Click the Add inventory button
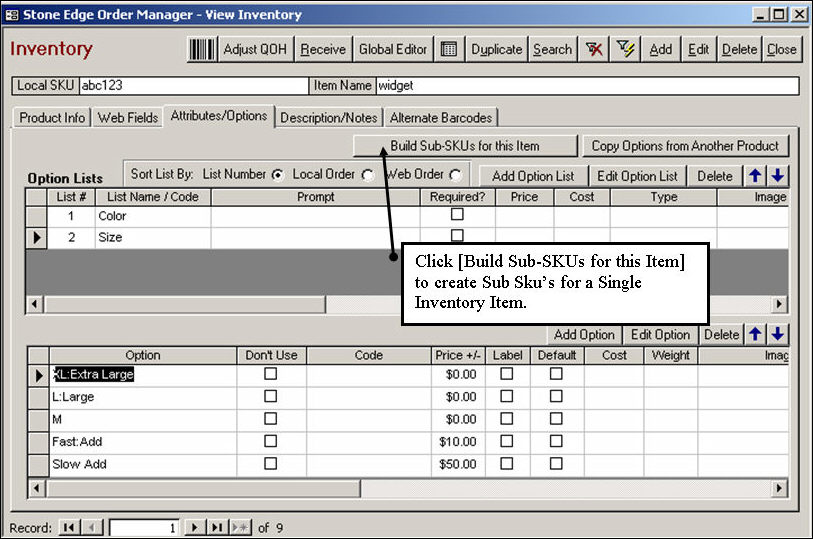This screenshot has width=813, height=539. [x=661, y=50]
